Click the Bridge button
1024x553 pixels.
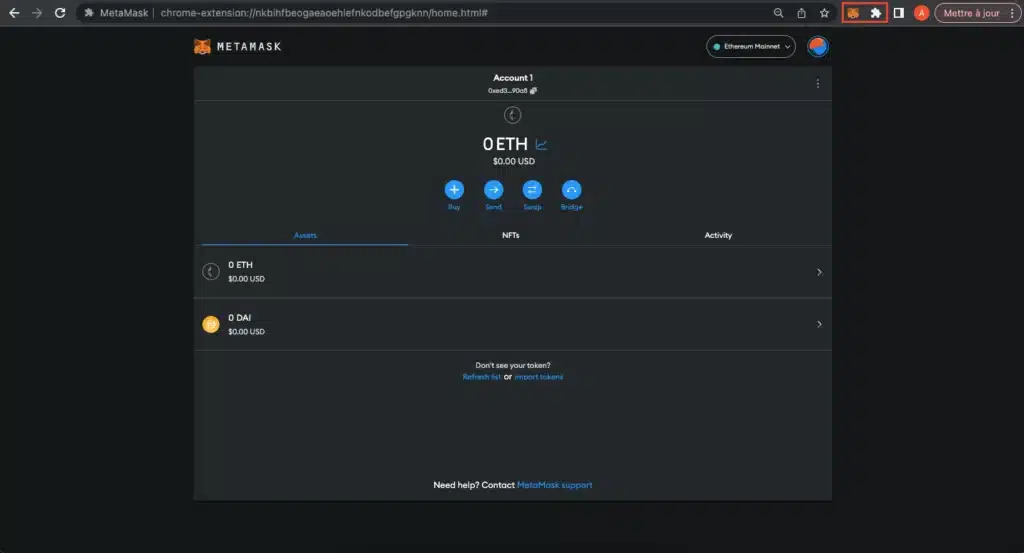[571, 195]
